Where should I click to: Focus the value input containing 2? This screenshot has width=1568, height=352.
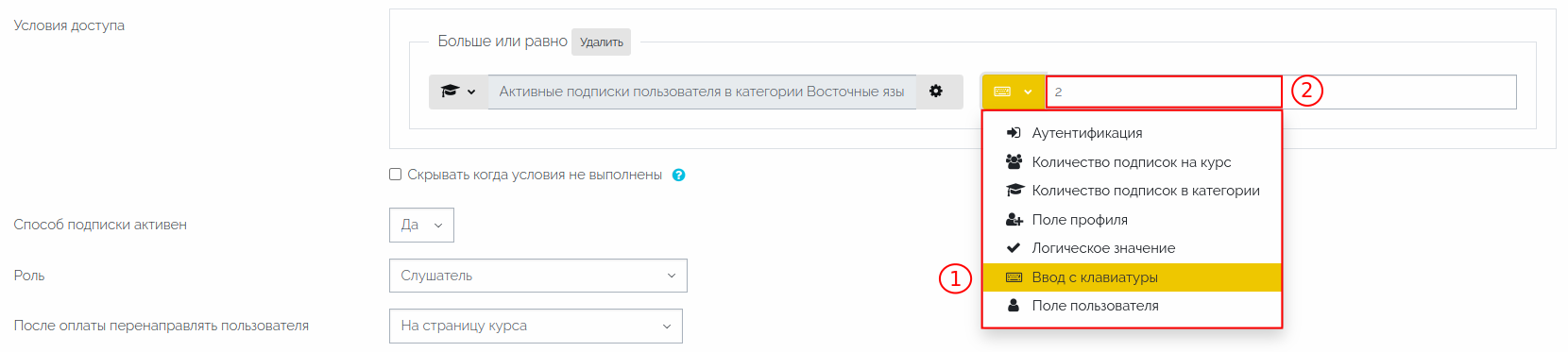1281,92
